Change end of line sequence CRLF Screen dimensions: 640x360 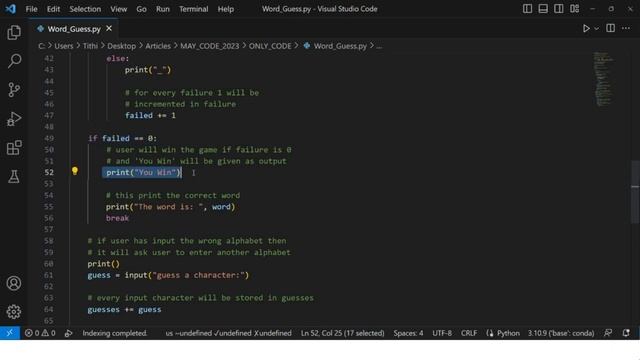pyautogui.click(x=469, y=333)
